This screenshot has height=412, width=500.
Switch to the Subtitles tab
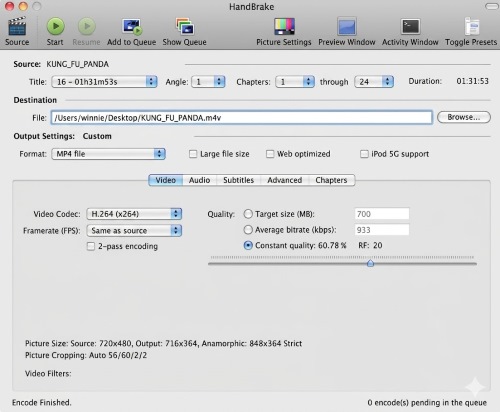coord(238,180)
